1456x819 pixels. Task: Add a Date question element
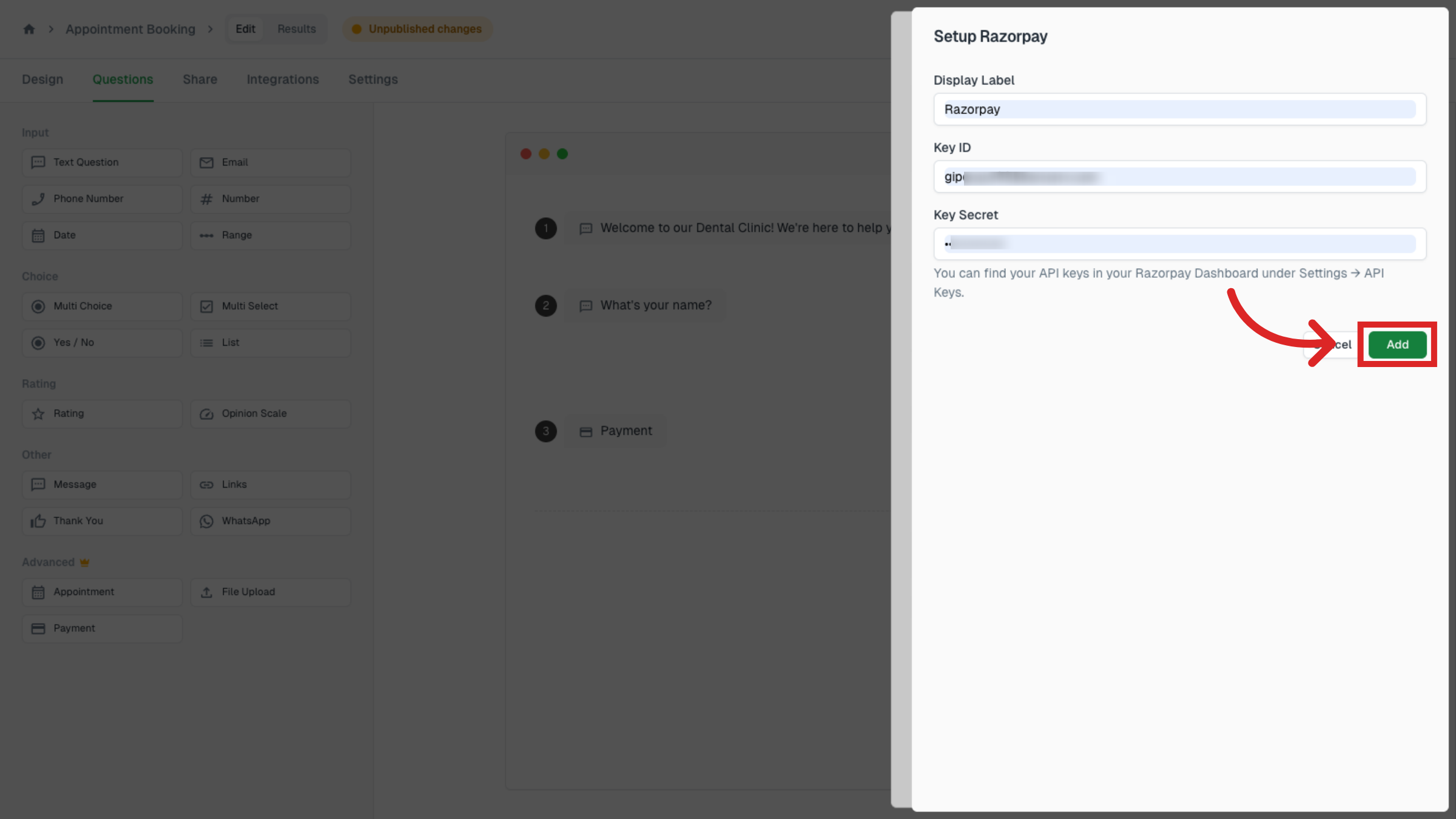[102, 235]
